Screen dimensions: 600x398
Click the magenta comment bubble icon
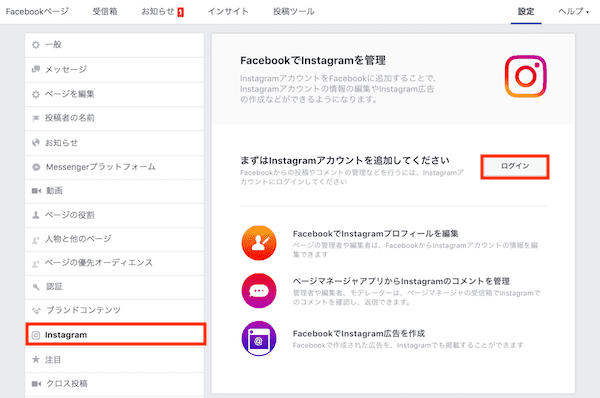point(259,291)
